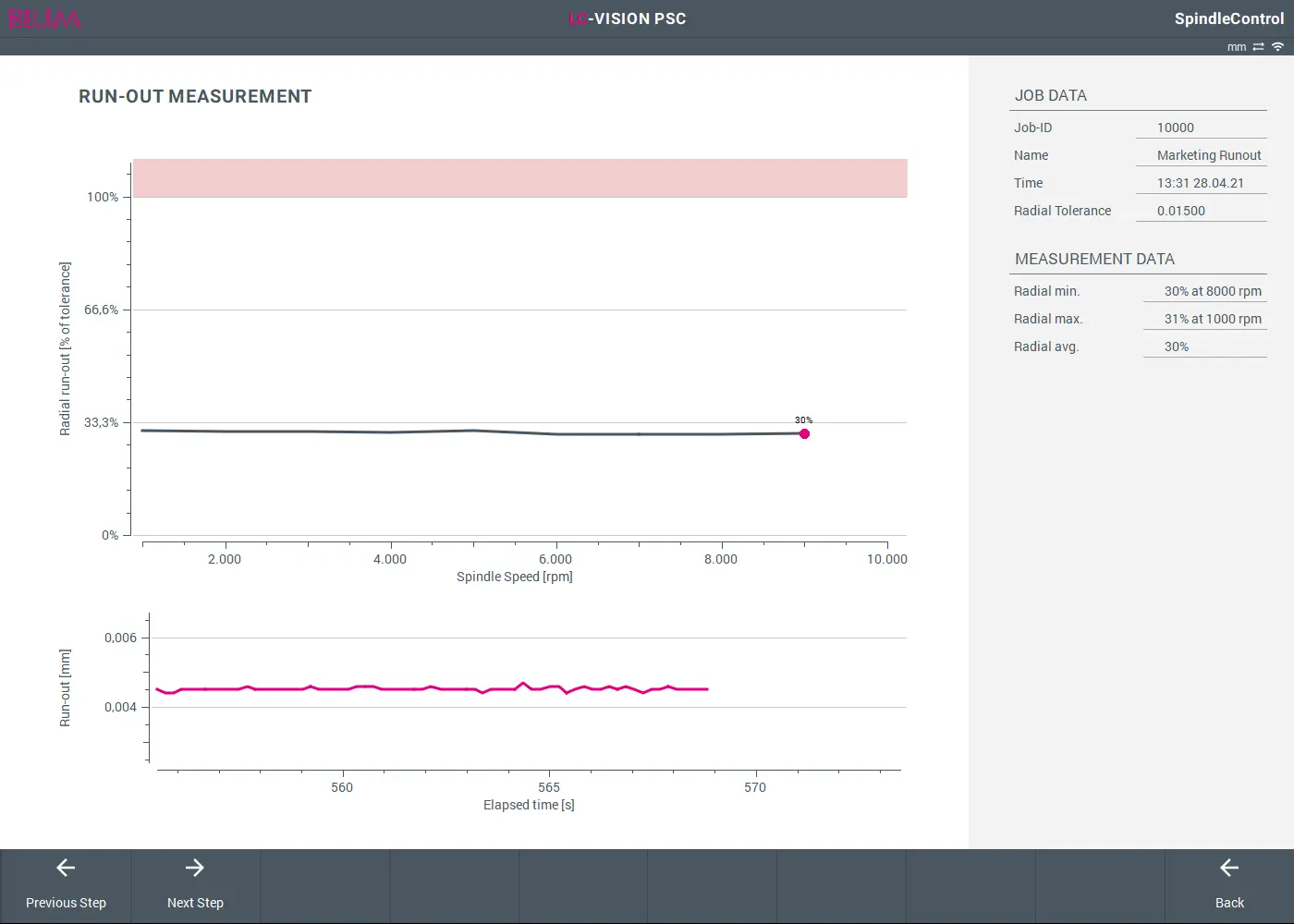This screenshot has width=1294, height=924.
Task: Select the Time field value 13:31 28.04.21
Action: [x=1200, y=183]
